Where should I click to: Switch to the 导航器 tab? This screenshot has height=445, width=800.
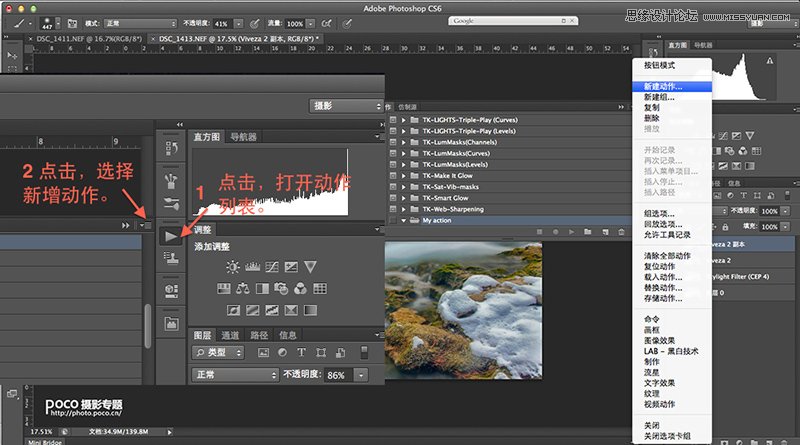[243, 137]
